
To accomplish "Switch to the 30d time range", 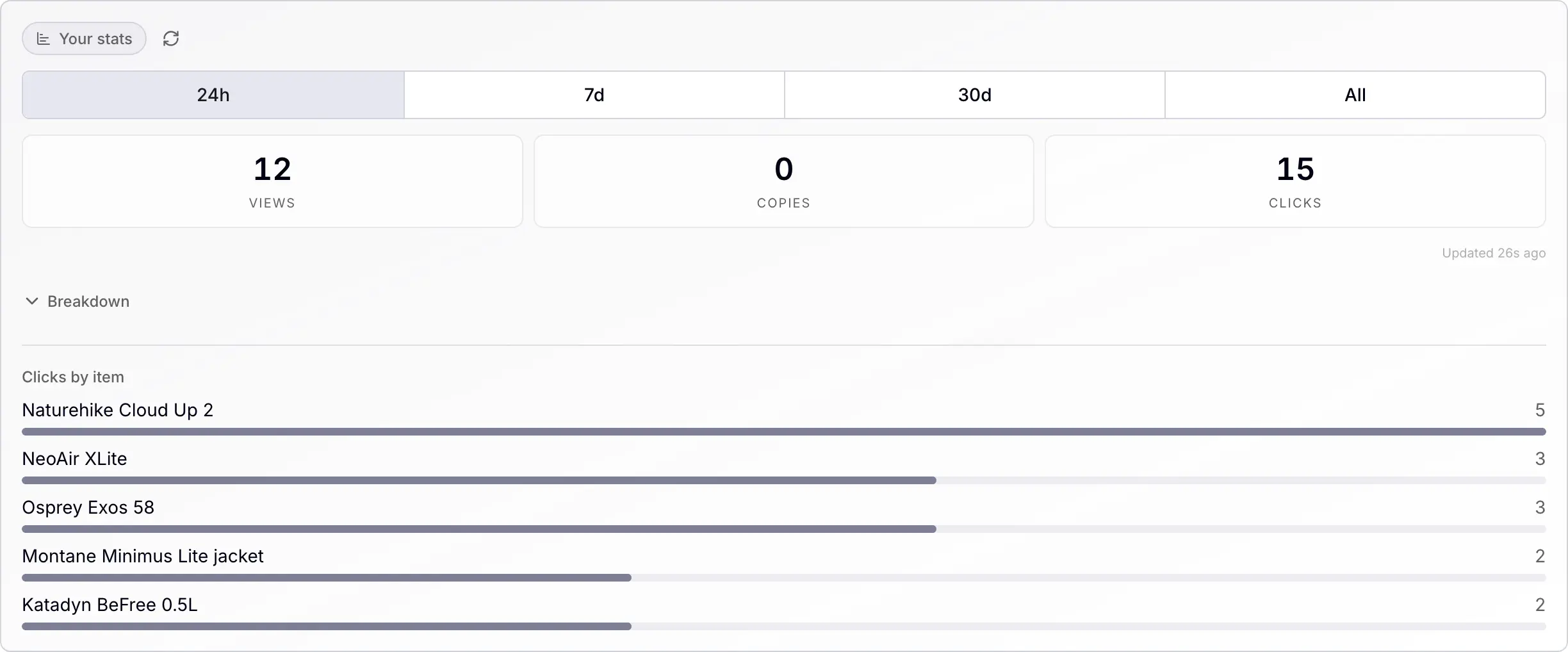I will pyautogui.click(x=974, y=95).
